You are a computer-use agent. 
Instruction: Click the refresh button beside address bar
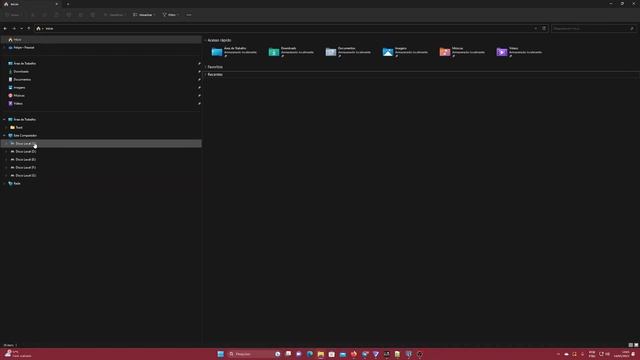544,29
